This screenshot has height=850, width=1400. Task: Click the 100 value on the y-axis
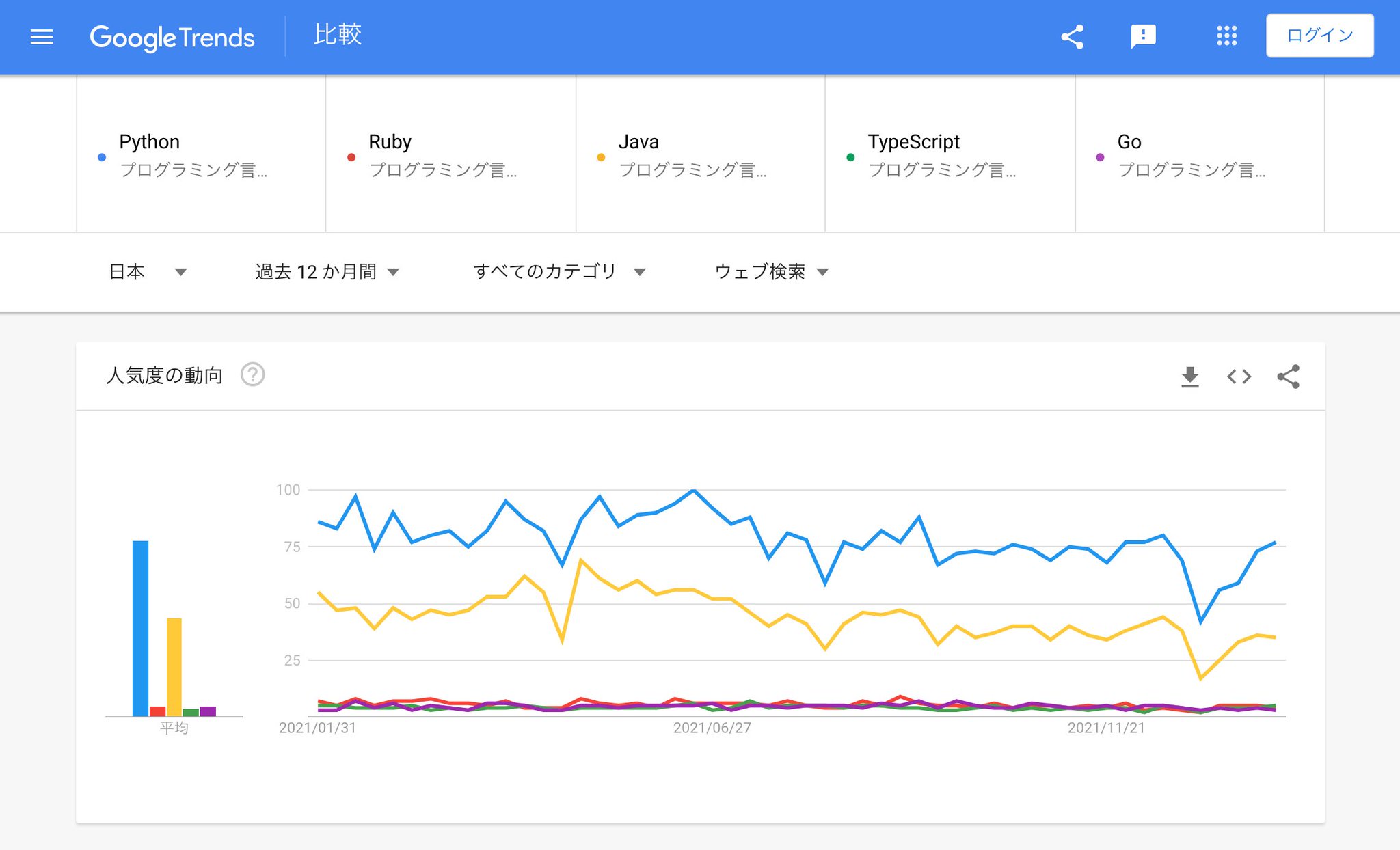click(288, 490)
